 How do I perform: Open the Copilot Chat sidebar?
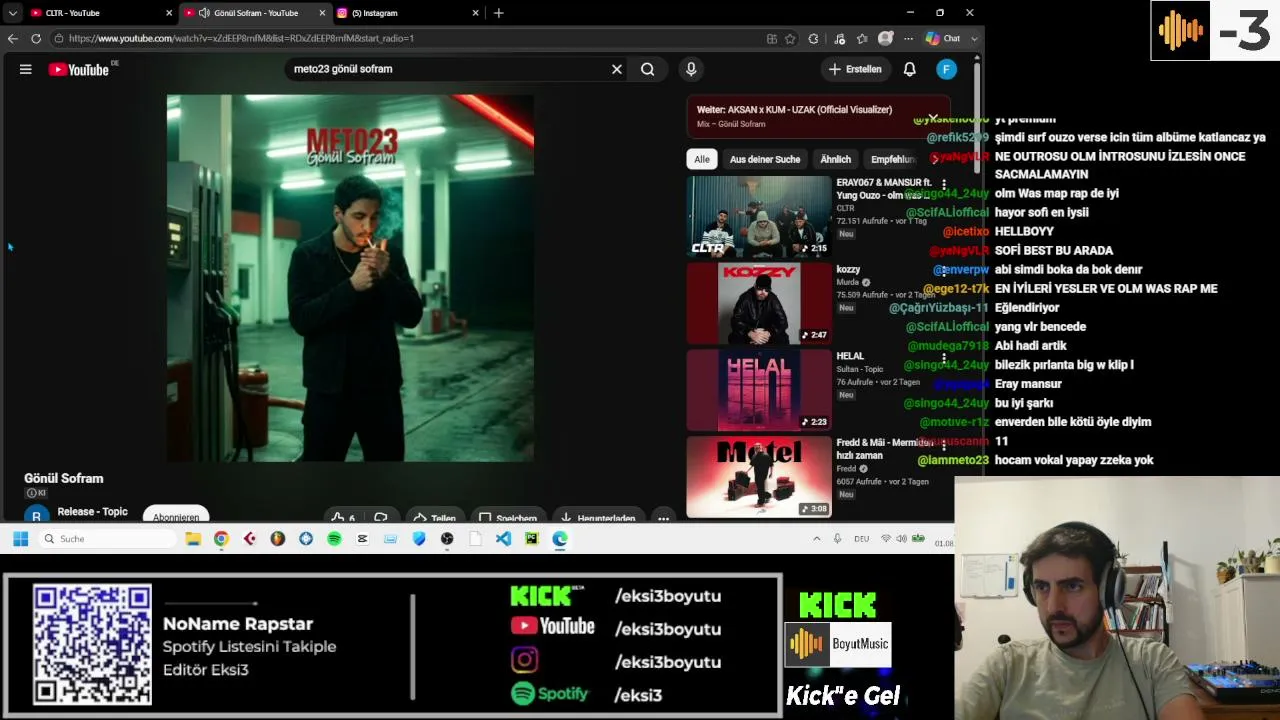click(943, 38)
